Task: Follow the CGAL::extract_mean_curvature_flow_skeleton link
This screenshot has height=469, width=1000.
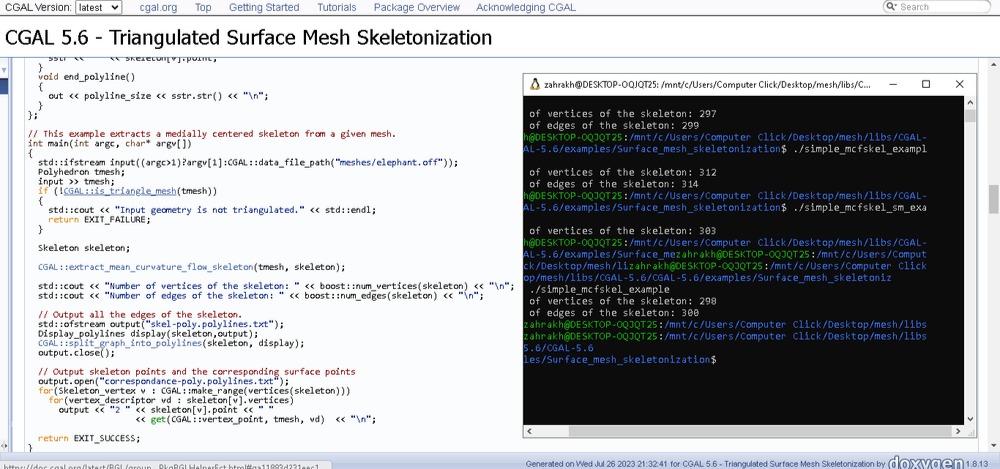Action: 146,267
